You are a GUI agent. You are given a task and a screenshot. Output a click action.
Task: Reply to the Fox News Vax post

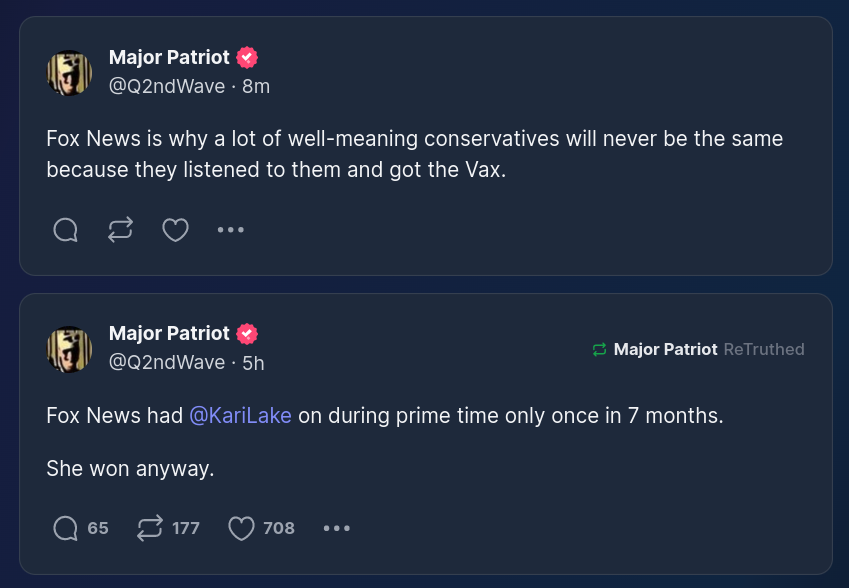65,231
